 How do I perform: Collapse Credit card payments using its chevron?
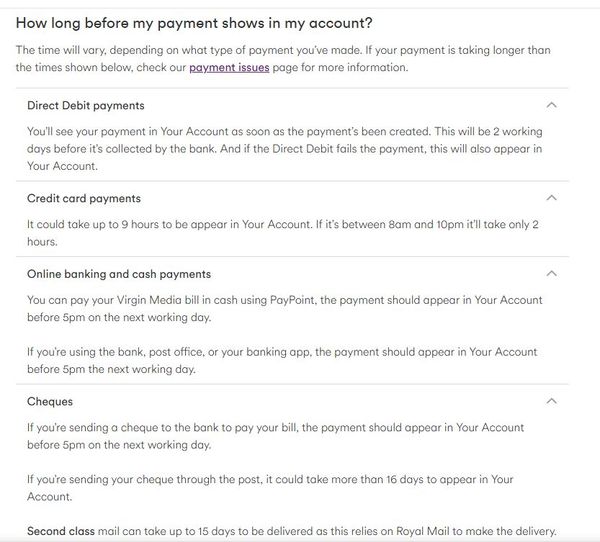[x=551, y=198]
